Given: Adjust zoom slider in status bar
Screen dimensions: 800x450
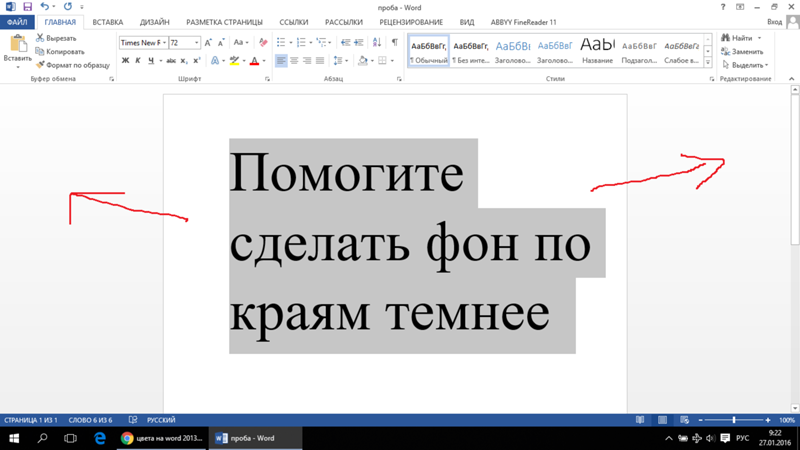Looking at the screenshot, I should pos(734,420).
